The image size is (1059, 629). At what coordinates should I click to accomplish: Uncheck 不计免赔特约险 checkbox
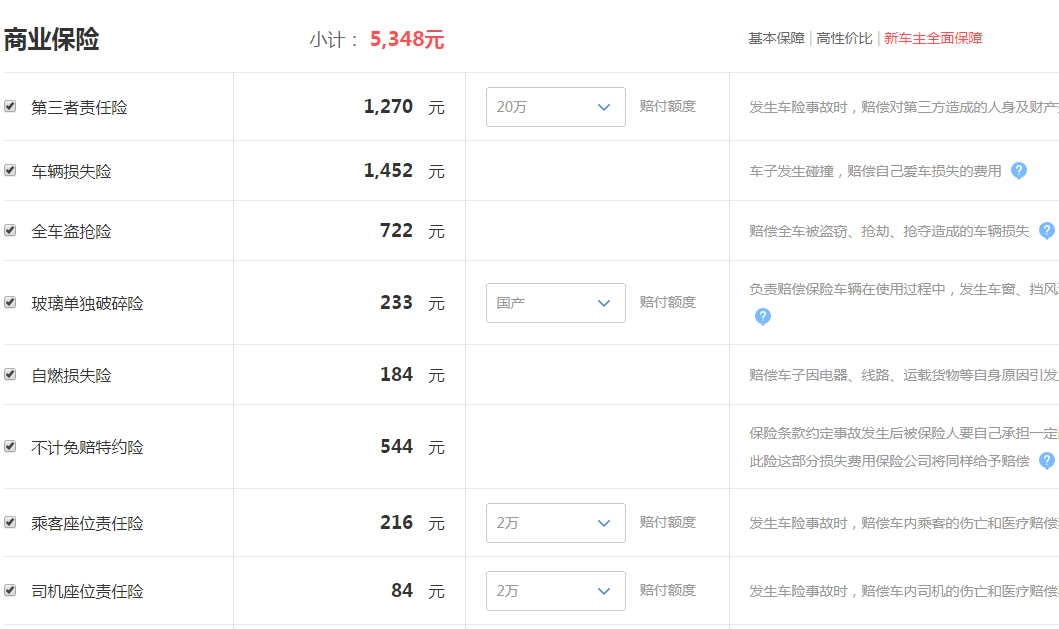tap(10, 447)
